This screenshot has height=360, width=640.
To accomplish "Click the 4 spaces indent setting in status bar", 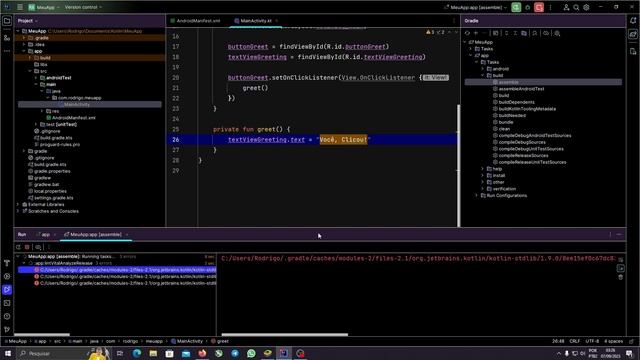I will coord(613,341).
